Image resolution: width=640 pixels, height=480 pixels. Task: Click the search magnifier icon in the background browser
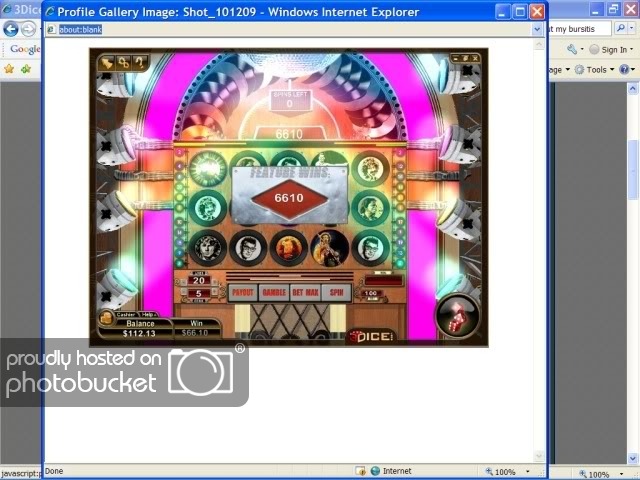coord(620,28)
